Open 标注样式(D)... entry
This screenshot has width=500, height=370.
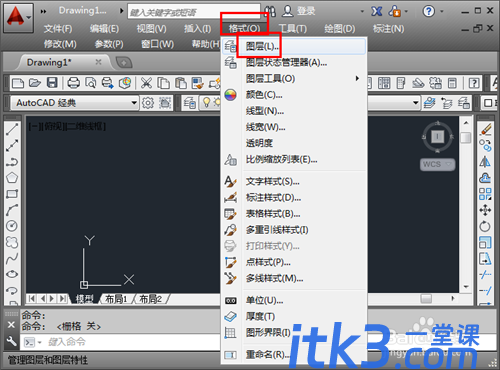(294, 198)
